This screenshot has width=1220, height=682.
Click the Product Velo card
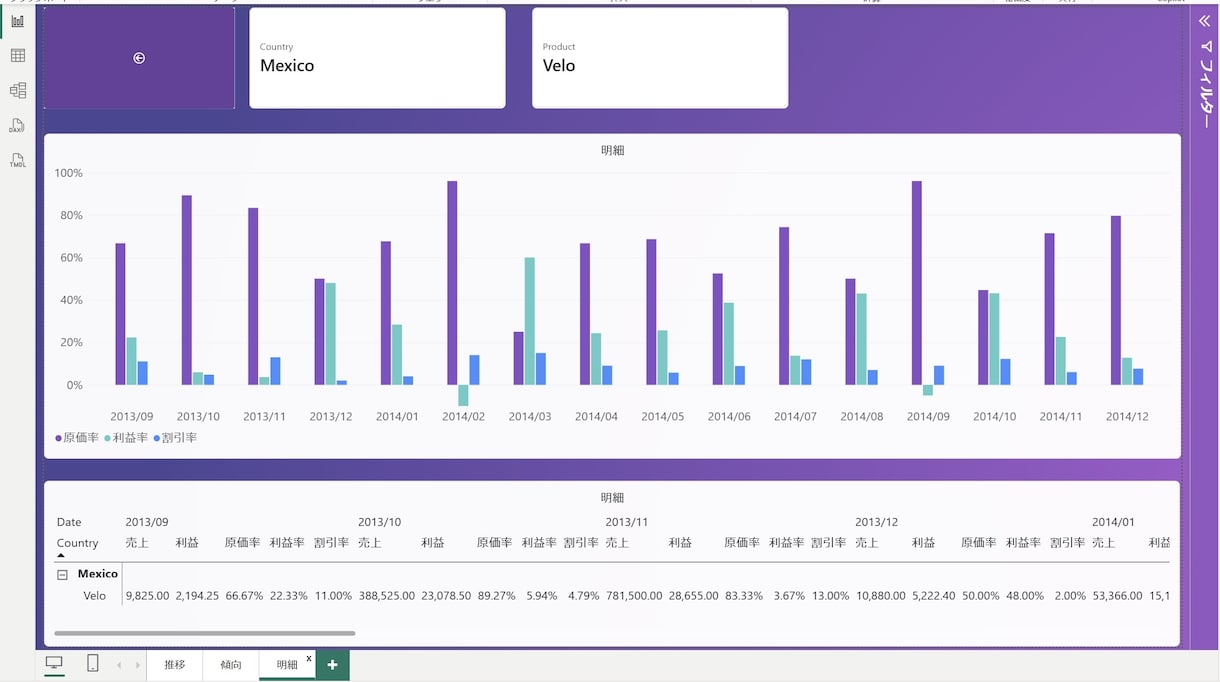coord(660,58)
